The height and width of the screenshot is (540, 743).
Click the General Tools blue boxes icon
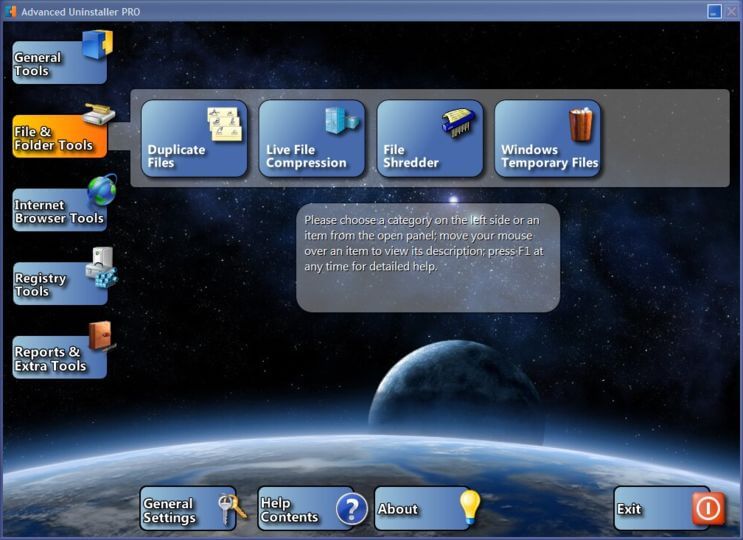pos(98,45)
